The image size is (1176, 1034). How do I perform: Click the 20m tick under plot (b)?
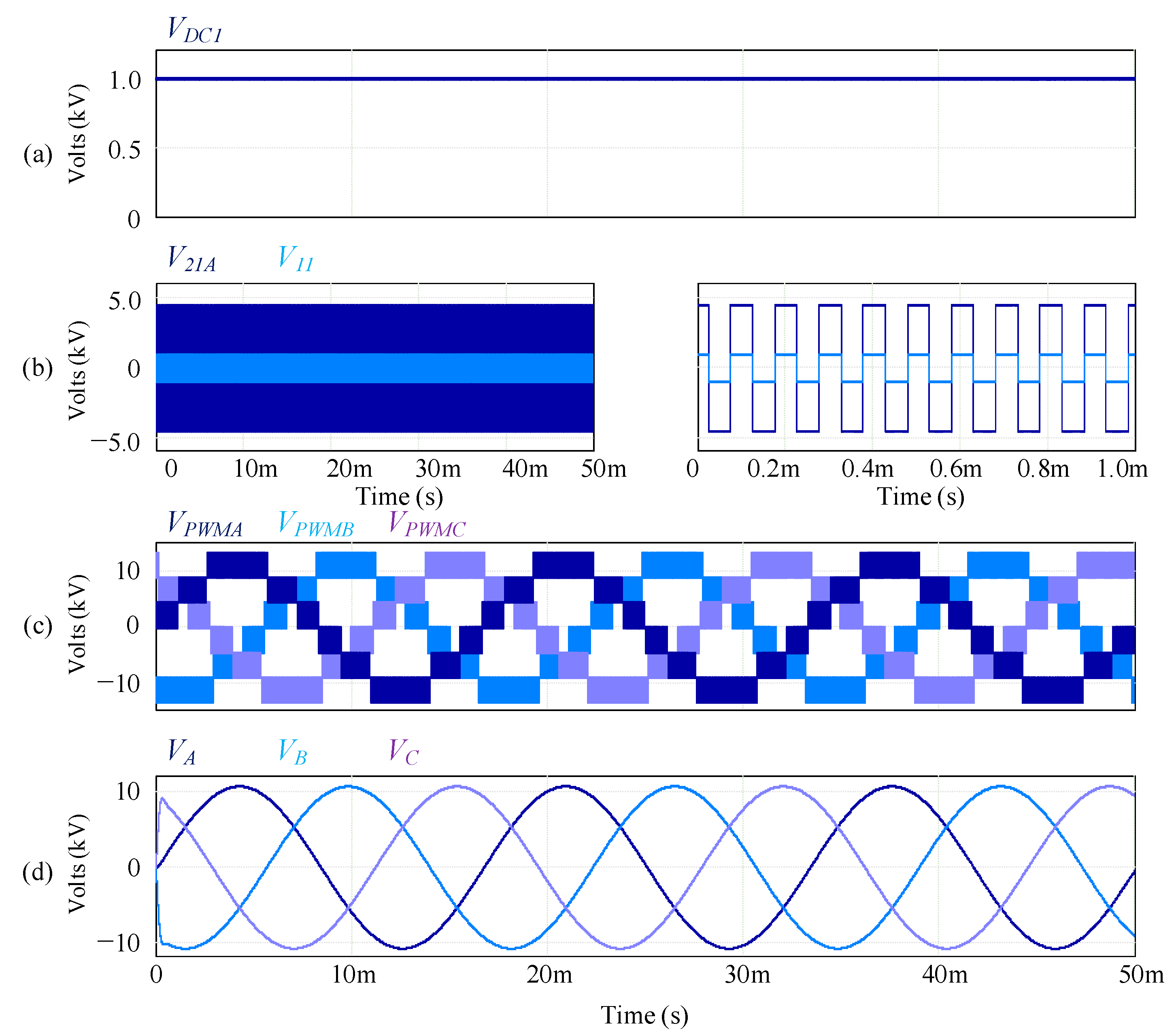tap(349, 469)
